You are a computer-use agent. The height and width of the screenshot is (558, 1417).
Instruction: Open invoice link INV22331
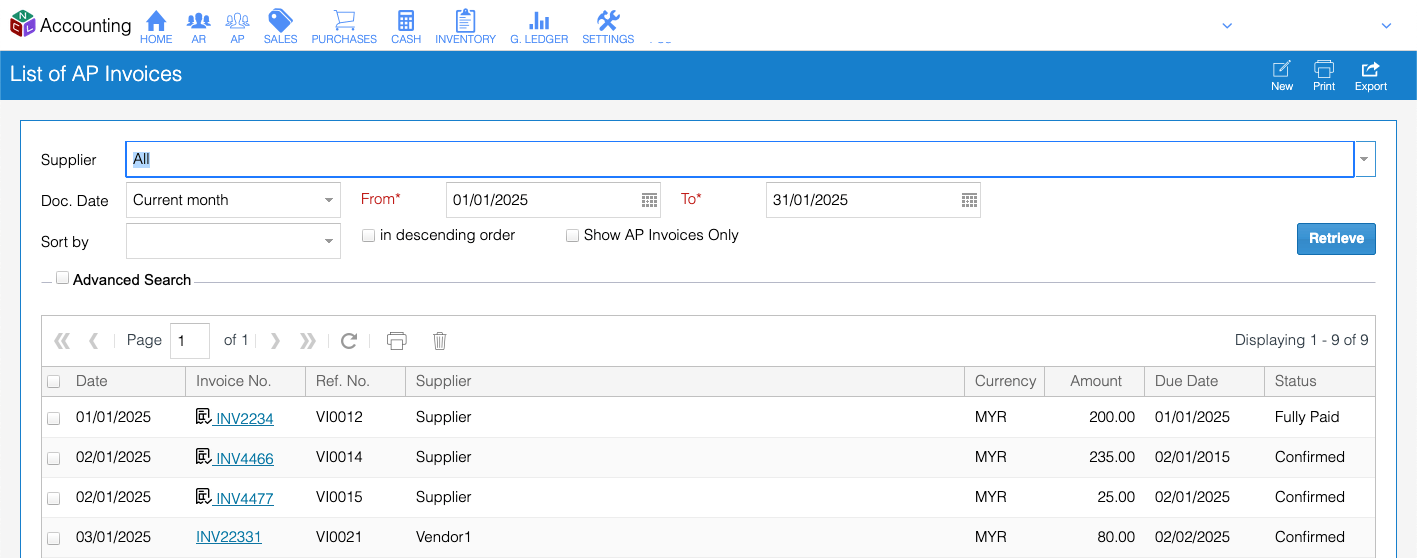click(x=229, y=537)
